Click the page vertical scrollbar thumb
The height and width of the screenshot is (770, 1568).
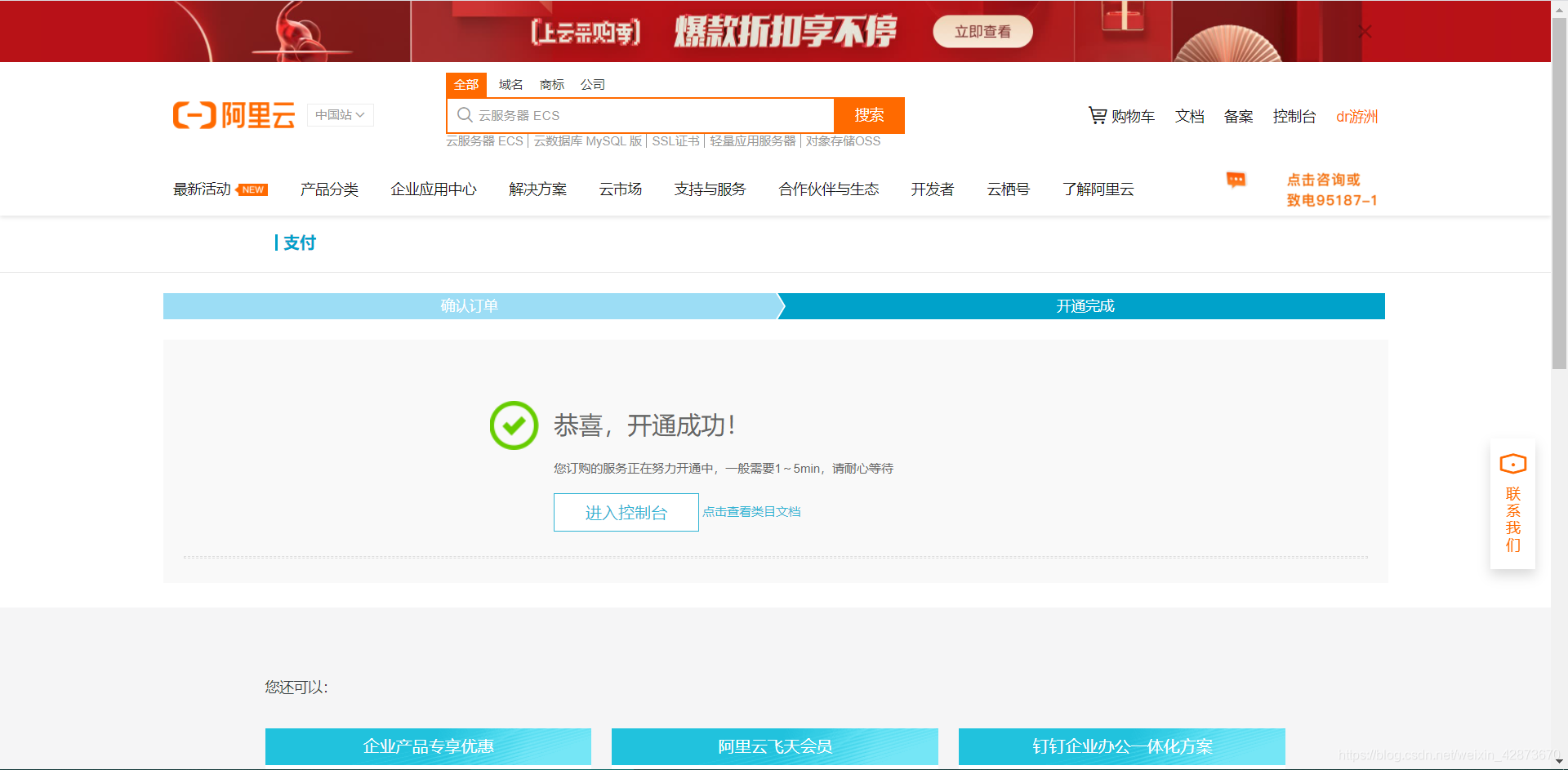point(1560,192)
